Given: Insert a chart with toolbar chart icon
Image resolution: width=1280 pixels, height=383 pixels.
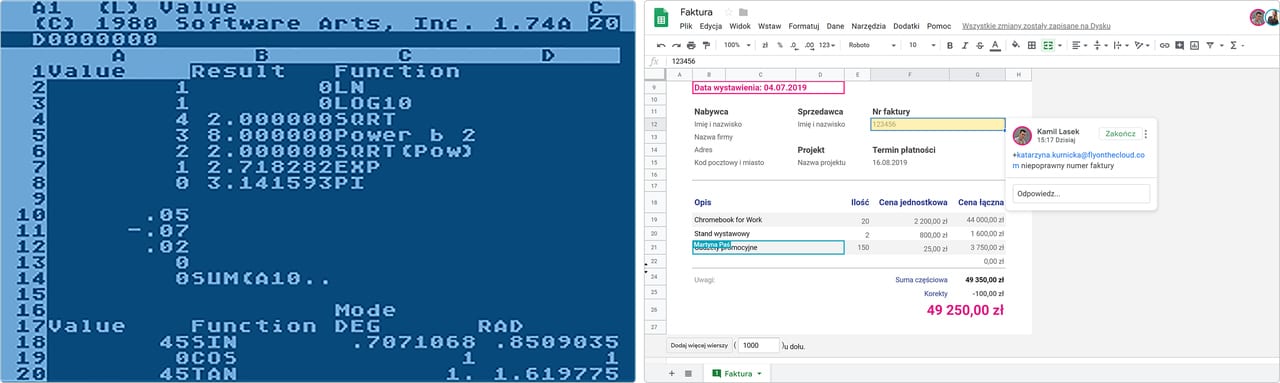Looking at the screenshot, I should click(1195, 45).
